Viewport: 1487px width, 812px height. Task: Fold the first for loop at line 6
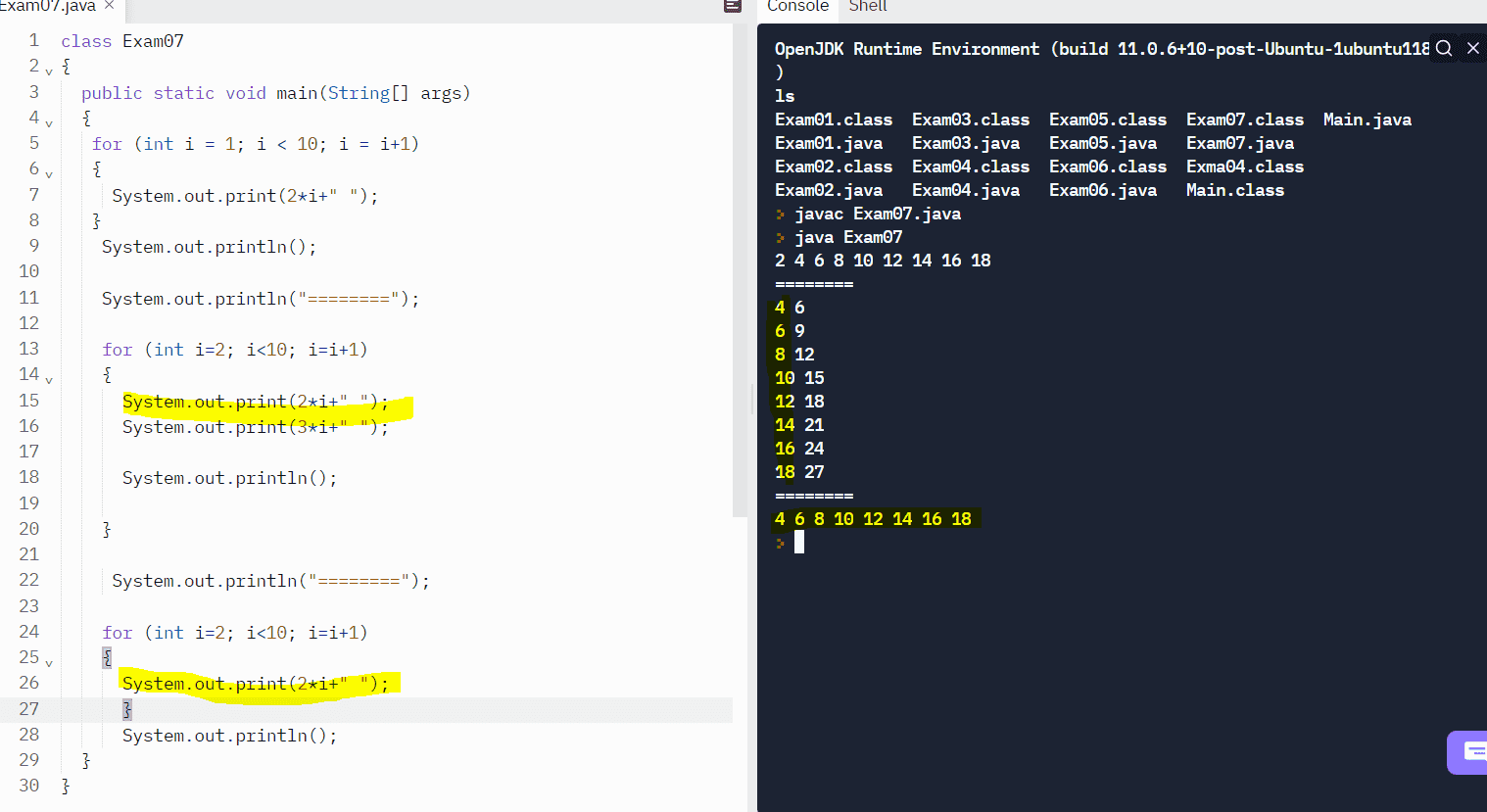(49, 174)
